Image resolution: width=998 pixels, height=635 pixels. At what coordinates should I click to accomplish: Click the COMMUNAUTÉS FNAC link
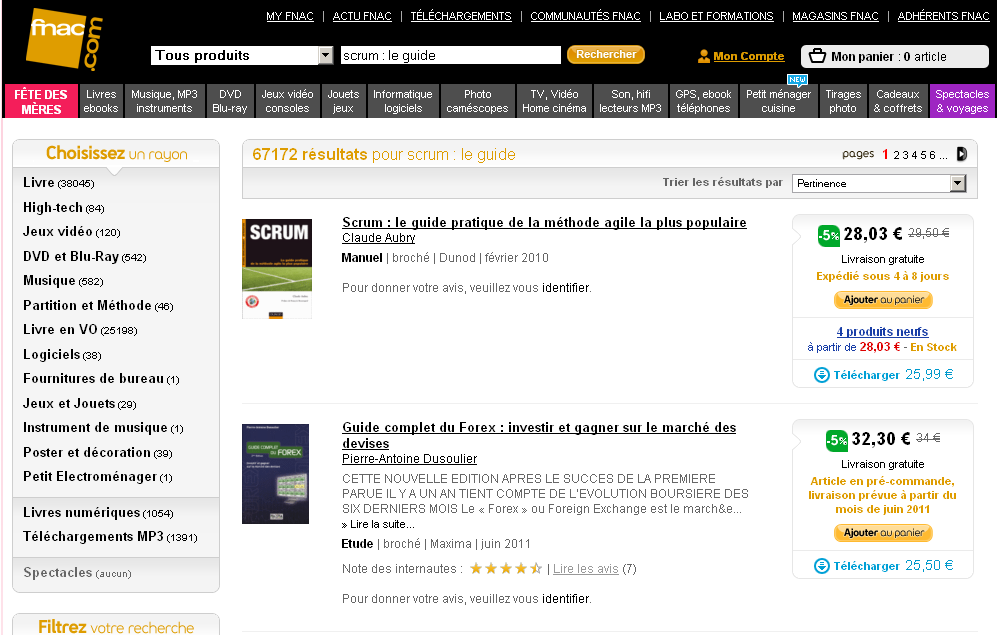[586, 16]
